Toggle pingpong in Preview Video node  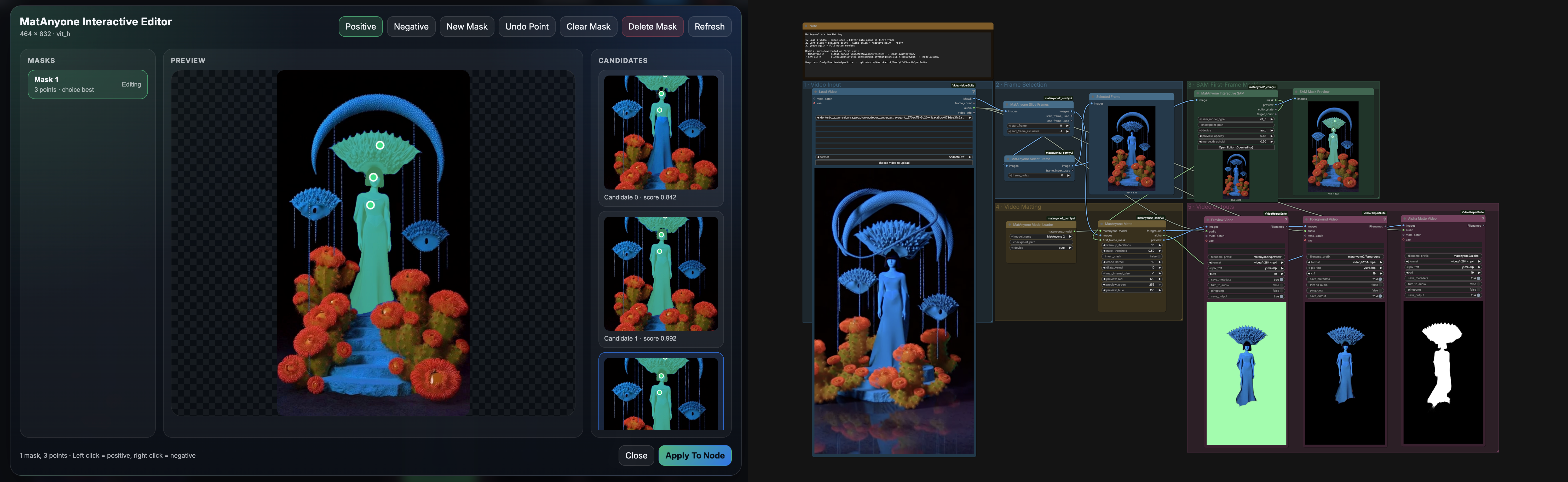point(1247,291)
